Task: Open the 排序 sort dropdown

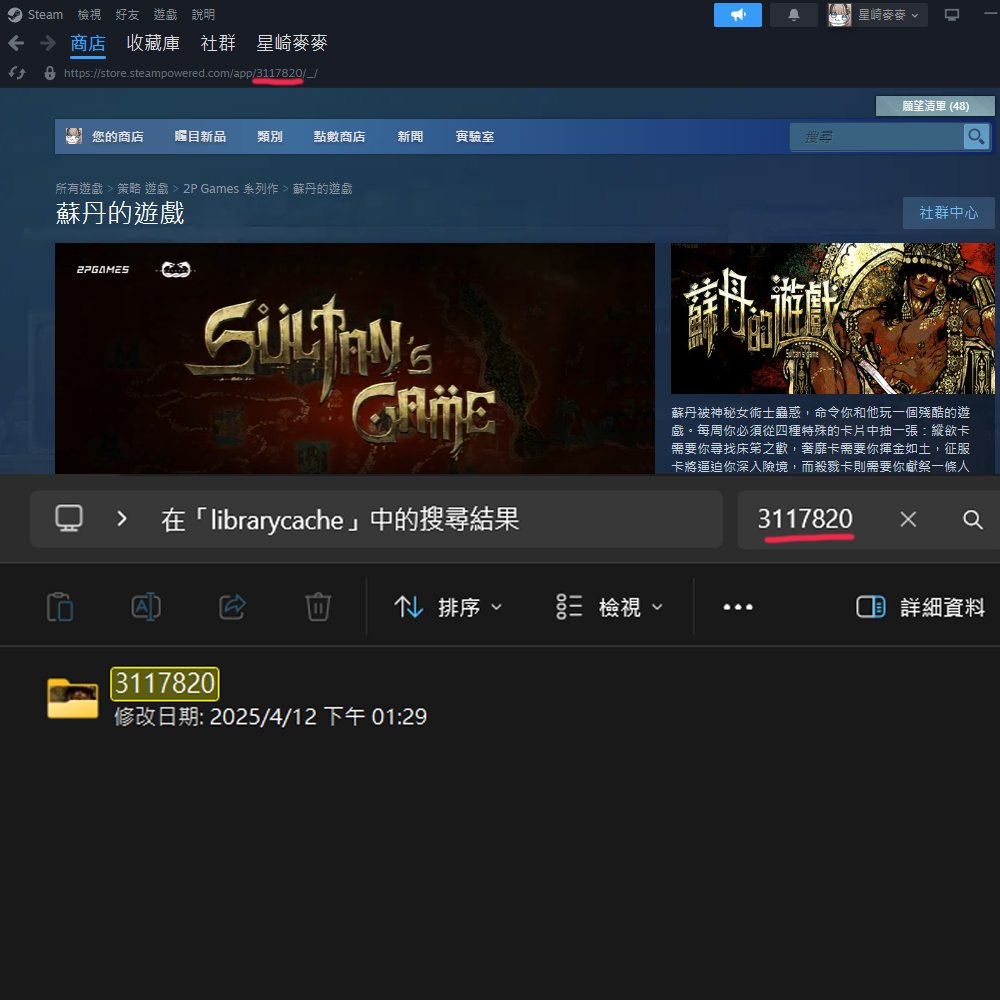Action: [x=448, y=607]
